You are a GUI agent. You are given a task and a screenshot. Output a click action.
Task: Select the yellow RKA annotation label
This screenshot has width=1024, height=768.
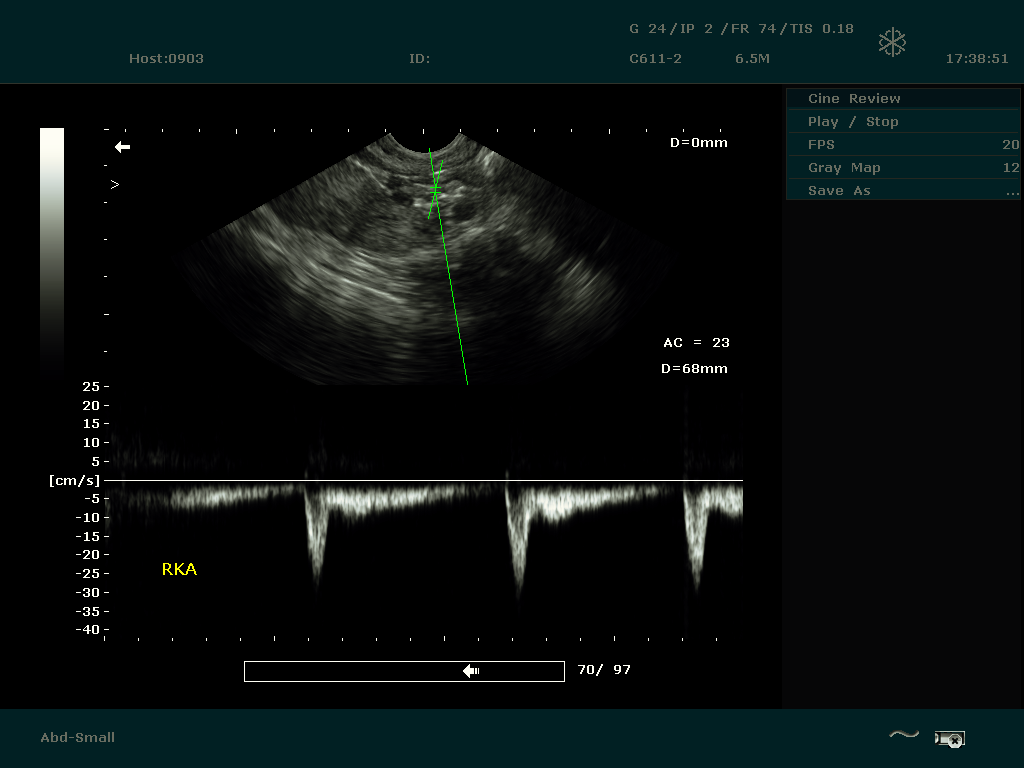(179, 570)
